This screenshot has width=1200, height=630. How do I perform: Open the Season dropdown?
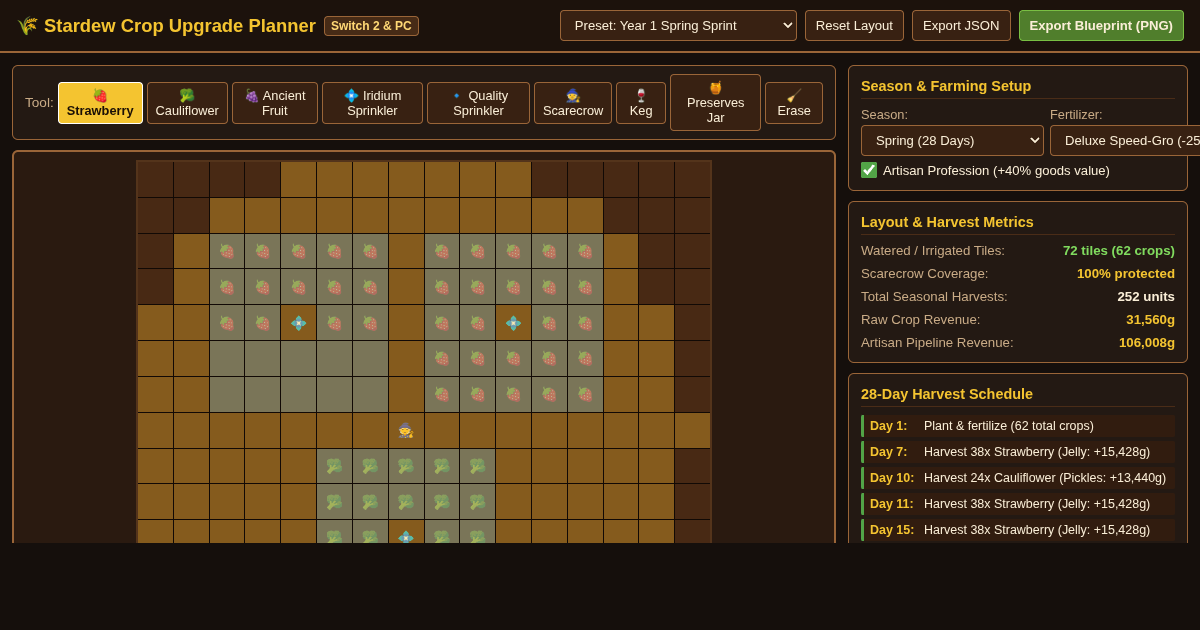(x=952, y=140)
